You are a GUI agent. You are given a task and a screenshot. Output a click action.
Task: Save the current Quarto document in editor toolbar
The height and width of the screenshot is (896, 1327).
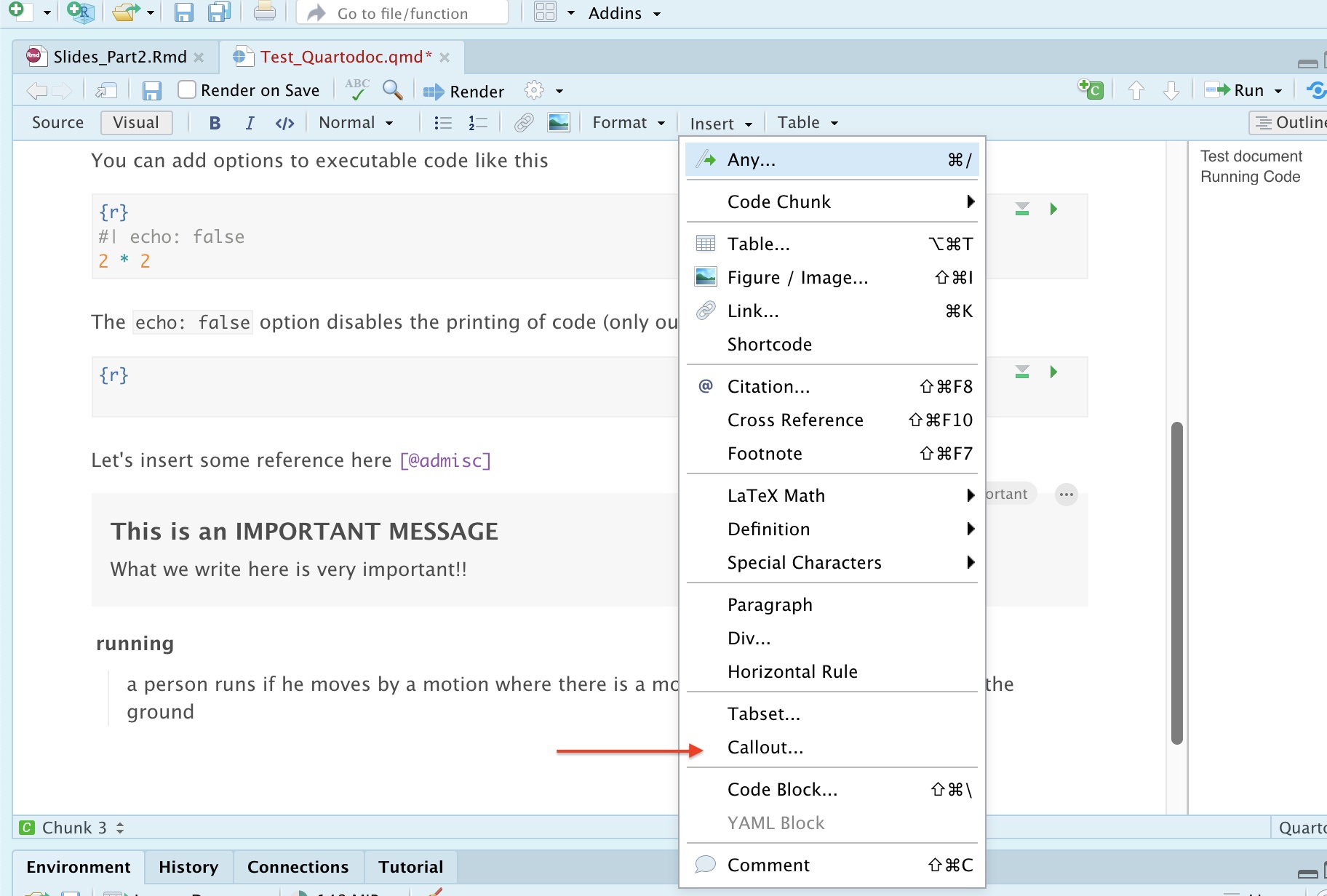point(151,90)
